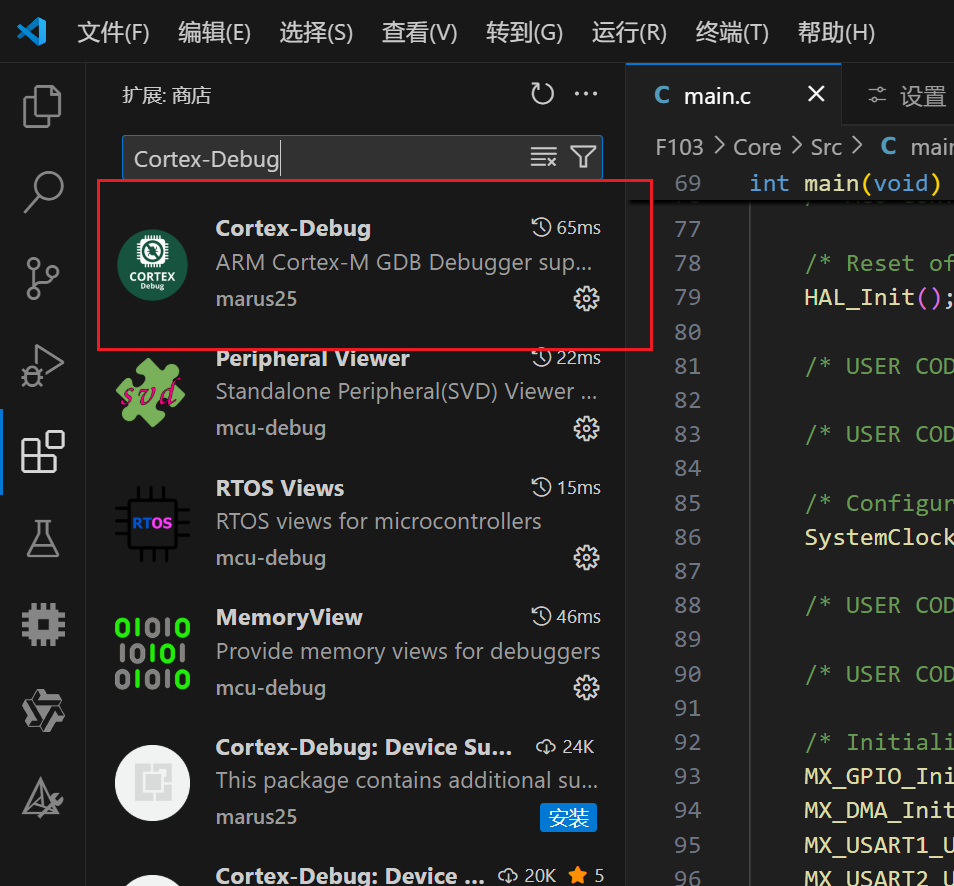This screenshot has width=954, height=886.
Task: Install Cortex-Debug Device Support with 安装 button
Action: tap(568, 817)
